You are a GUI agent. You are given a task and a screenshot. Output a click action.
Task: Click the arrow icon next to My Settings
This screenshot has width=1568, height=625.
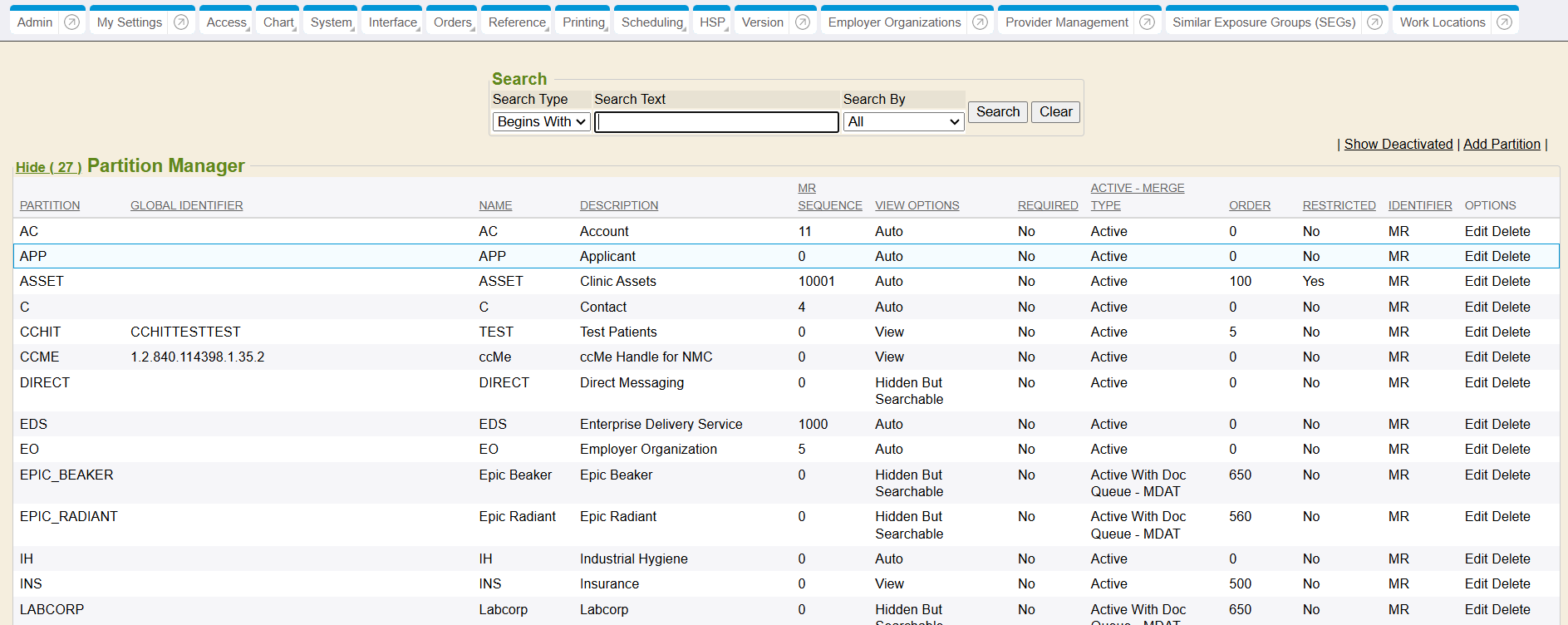(181, 22)
